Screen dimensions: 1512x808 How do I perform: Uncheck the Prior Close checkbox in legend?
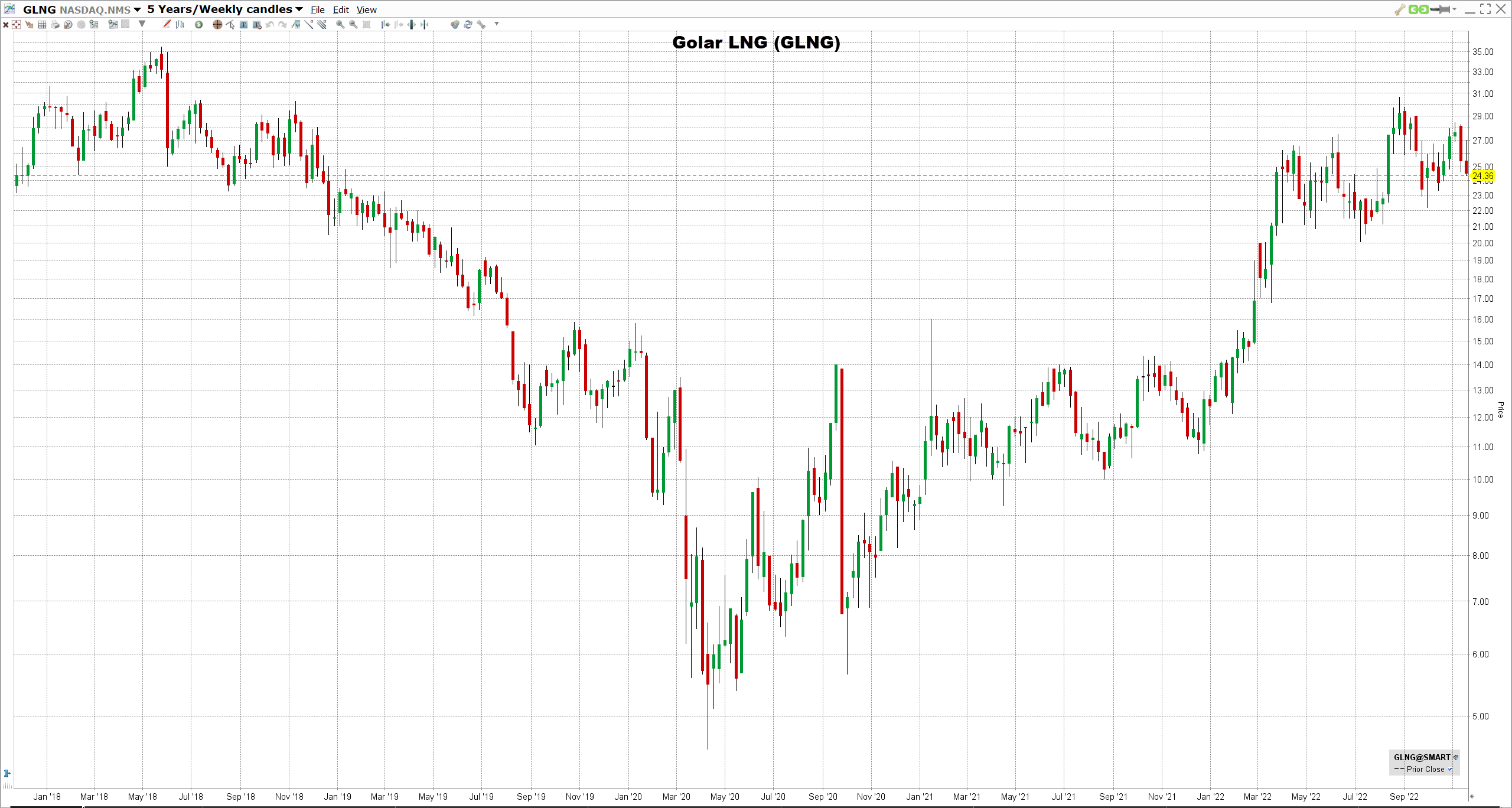(x=1450, y=769)
